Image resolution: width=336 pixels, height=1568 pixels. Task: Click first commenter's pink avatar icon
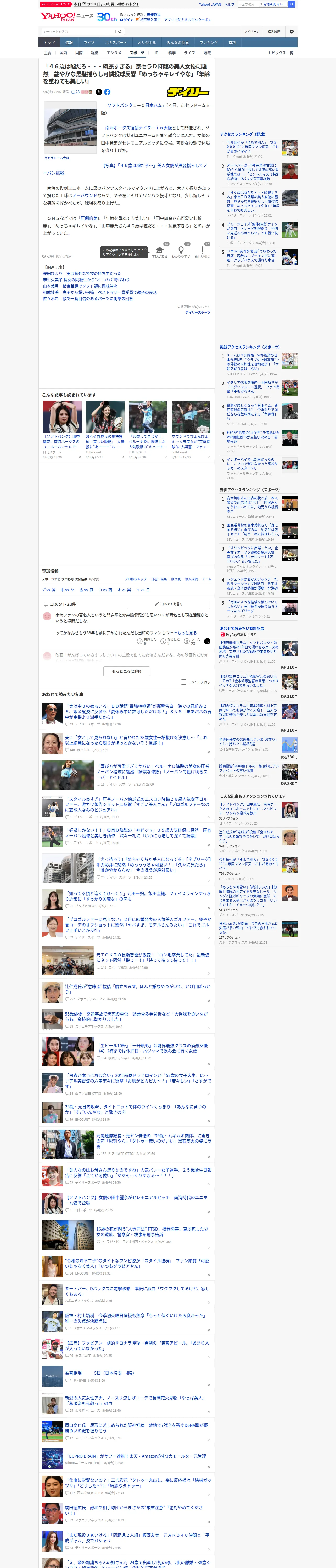[47, 616]
